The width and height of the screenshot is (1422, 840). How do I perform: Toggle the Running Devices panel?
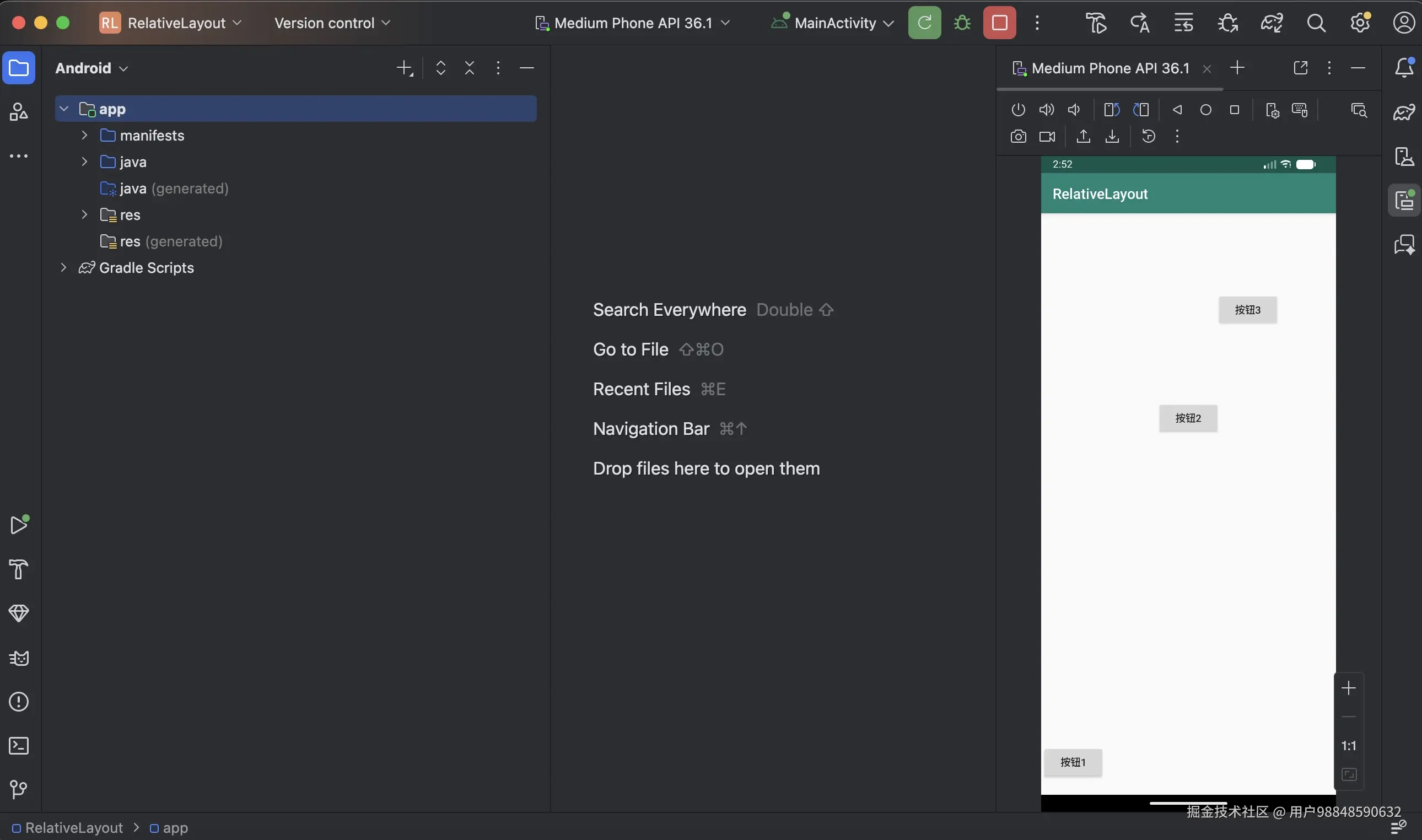point(1404,201)
